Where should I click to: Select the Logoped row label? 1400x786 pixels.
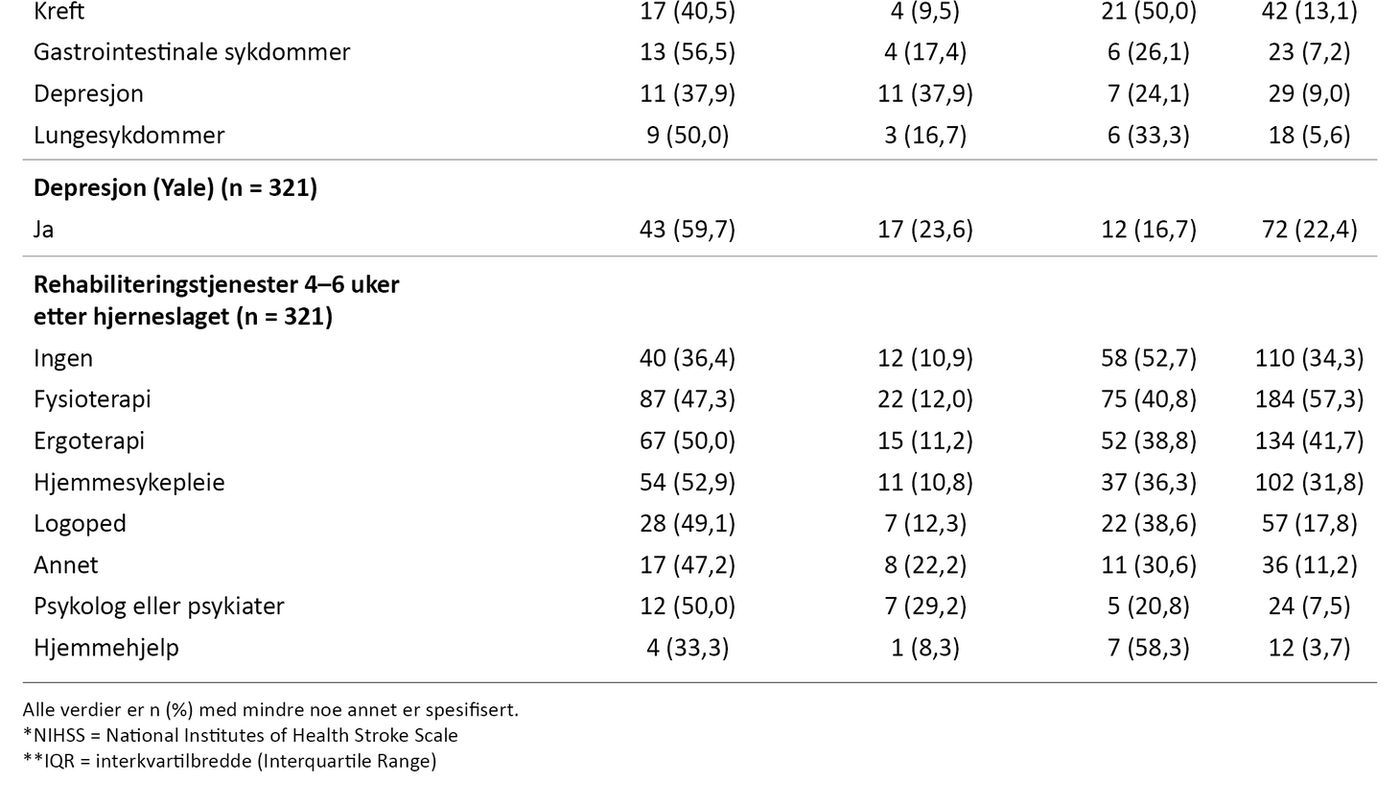pyautogui.click(x=80, y=523)
